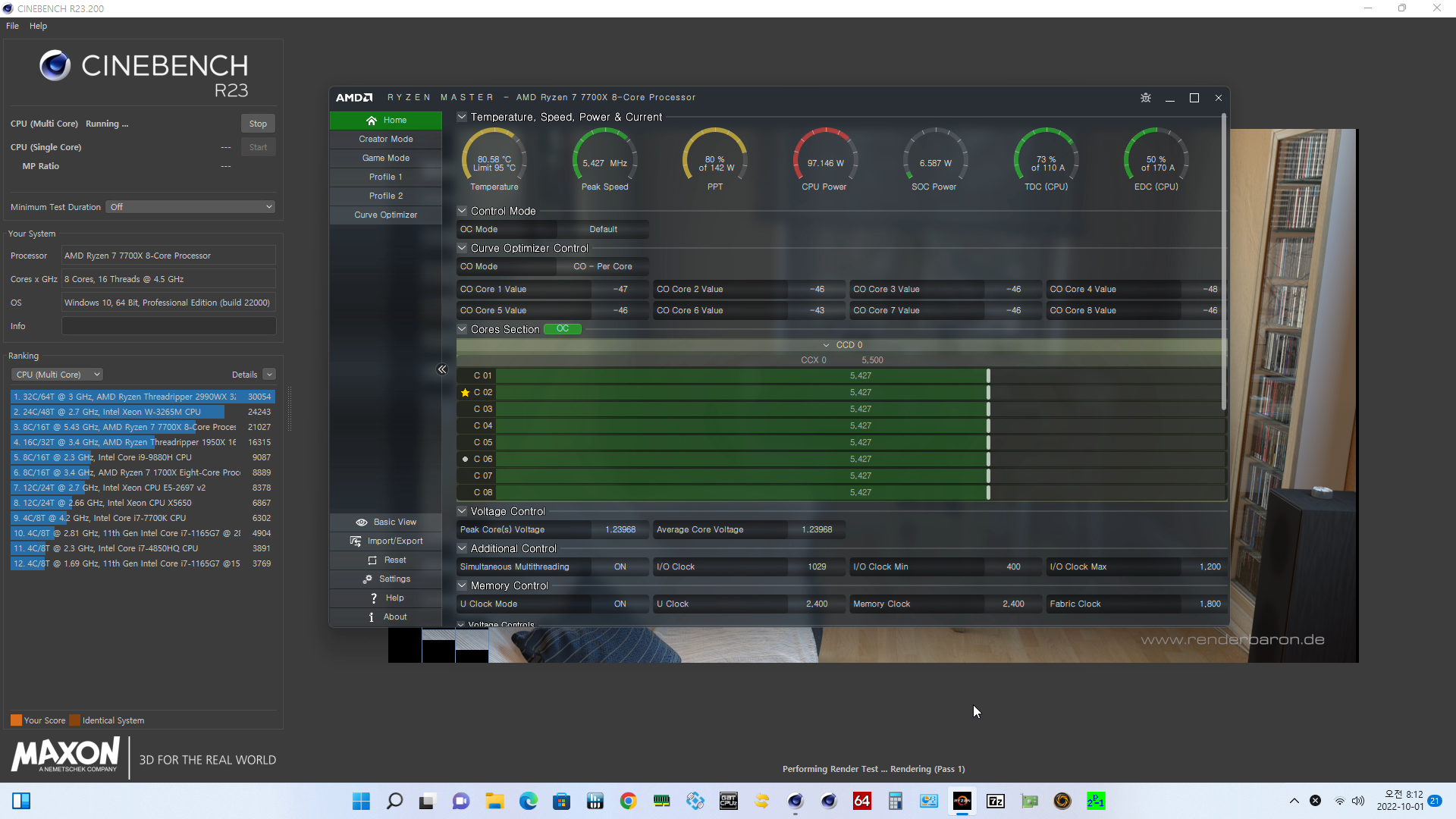Open AIDA64 from the taskbar
Screen dimensions: 1456x819
point(862,801)
